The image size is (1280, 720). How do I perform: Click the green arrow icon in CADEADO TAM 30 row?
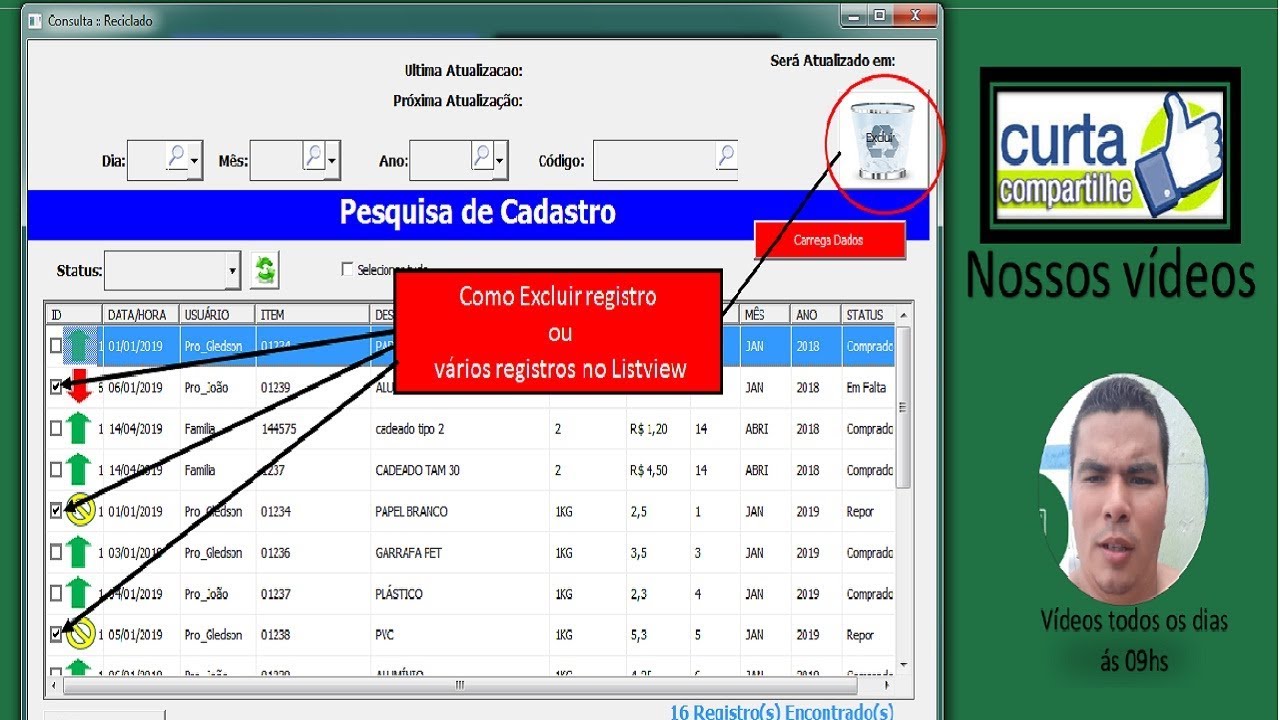(x=79, y=469)
